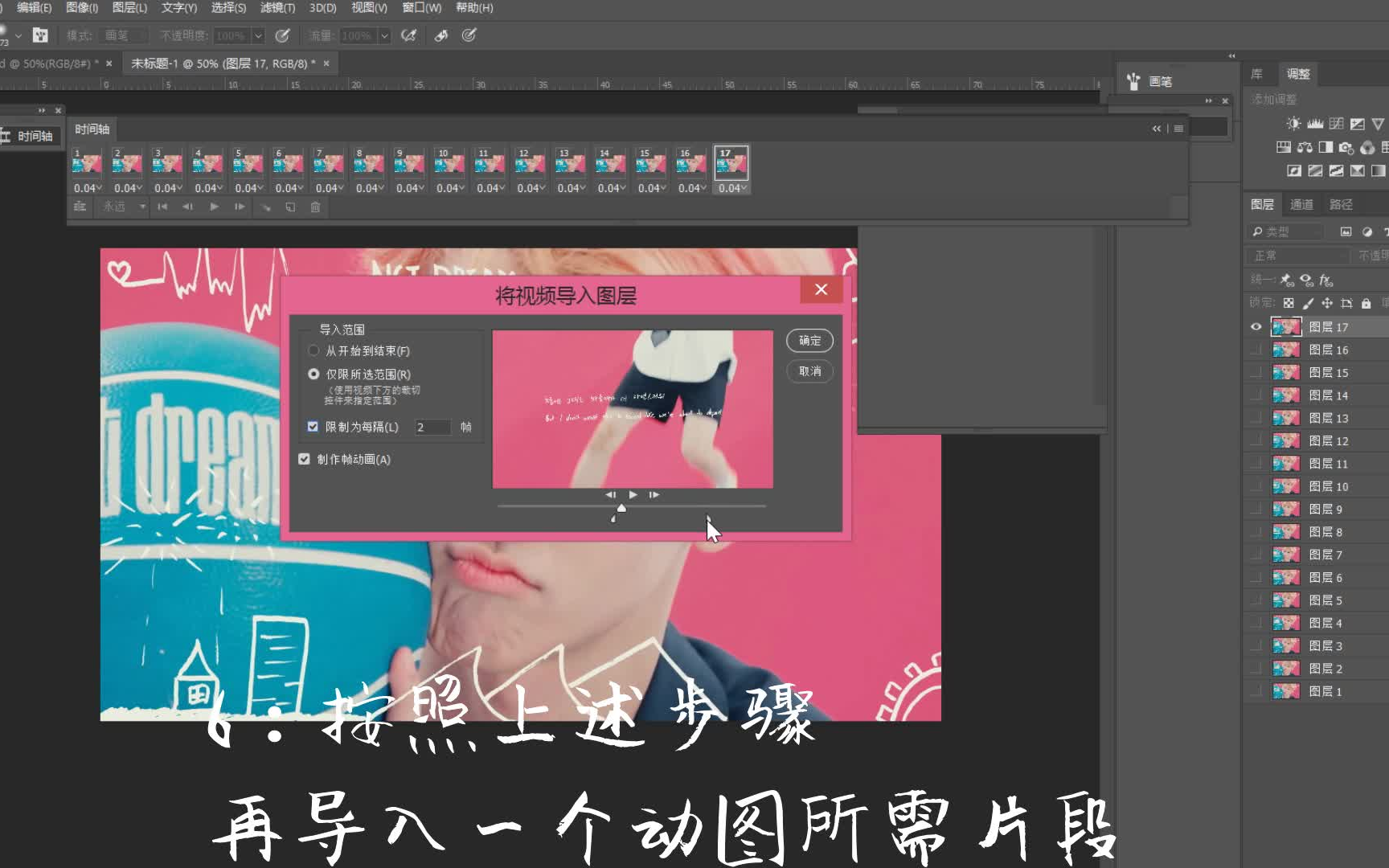
Task: Lock transparent pixels in Layers panel
Action: point(1289,303)
